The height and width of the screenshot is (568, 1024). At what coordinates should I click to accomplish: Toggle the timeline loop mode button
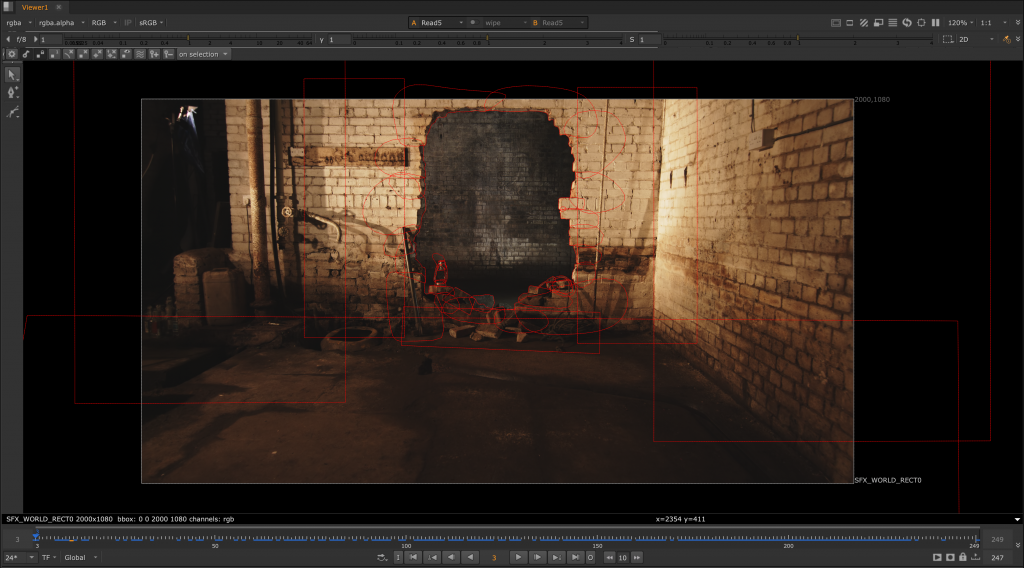[x=382, y=557]
